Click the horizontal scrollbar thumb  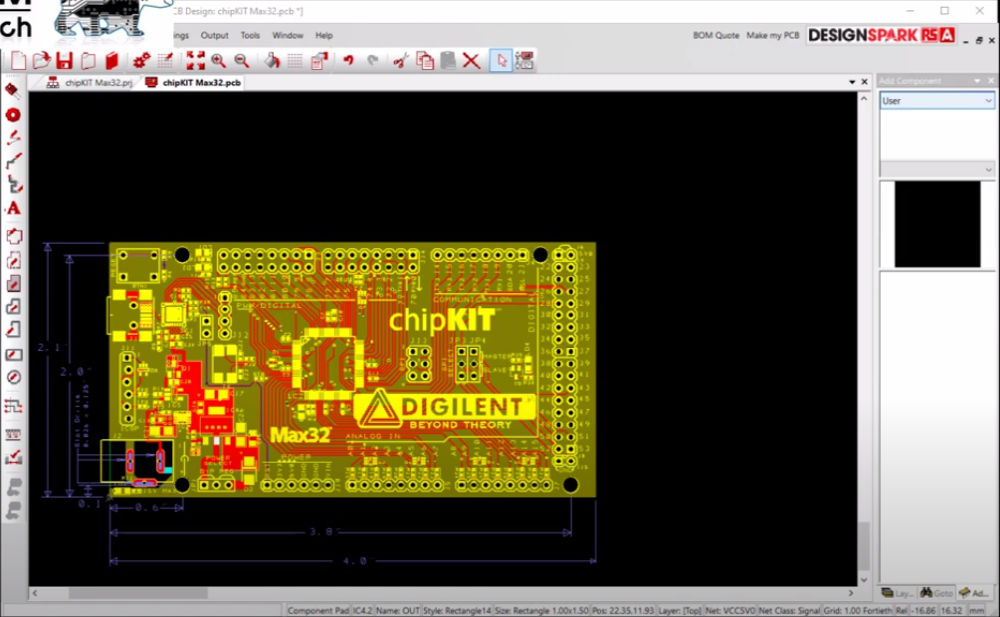tap(138, 593)
